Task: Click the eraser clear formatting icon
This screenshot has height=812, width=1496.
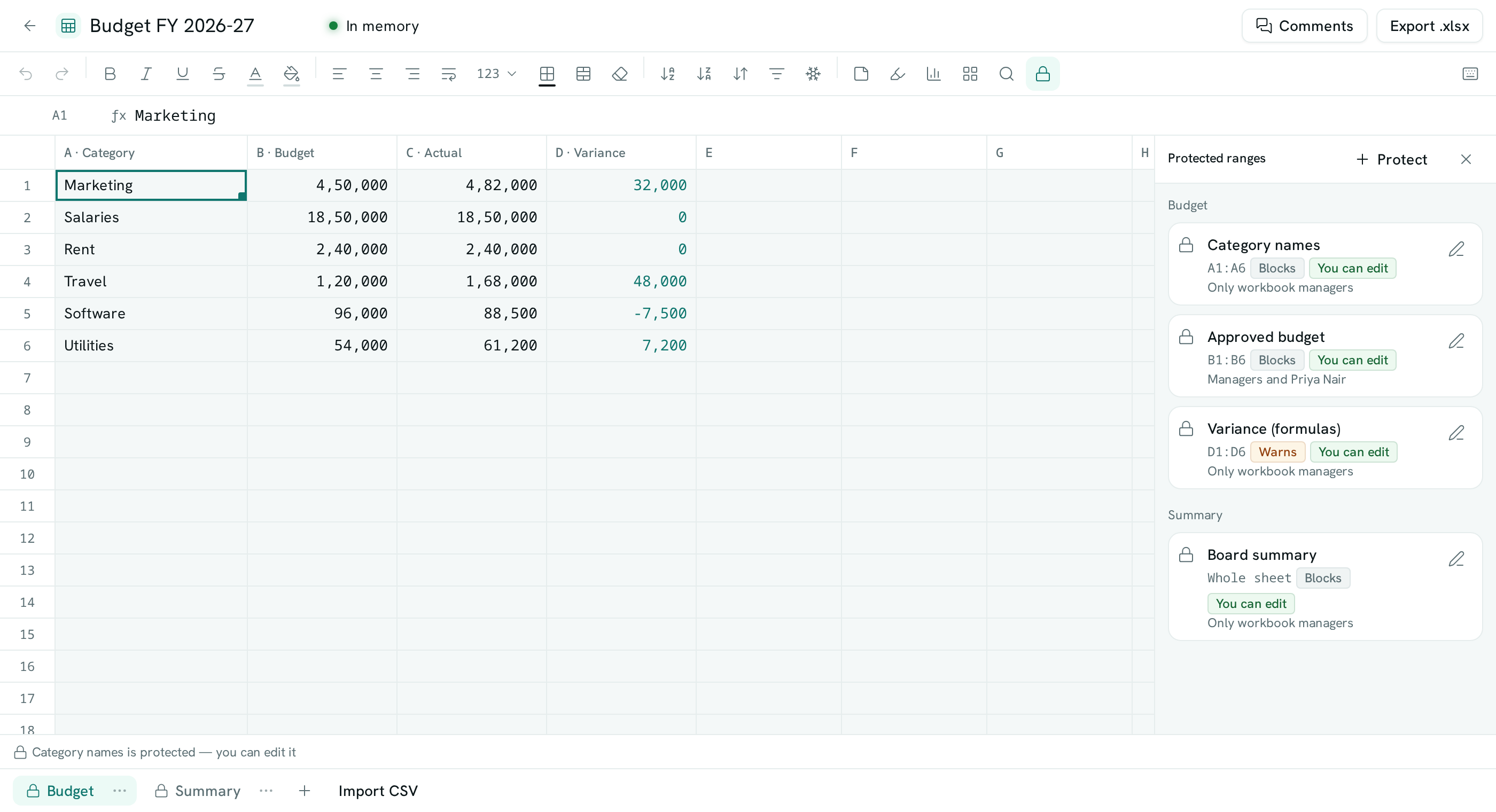Action: (620, 74)
